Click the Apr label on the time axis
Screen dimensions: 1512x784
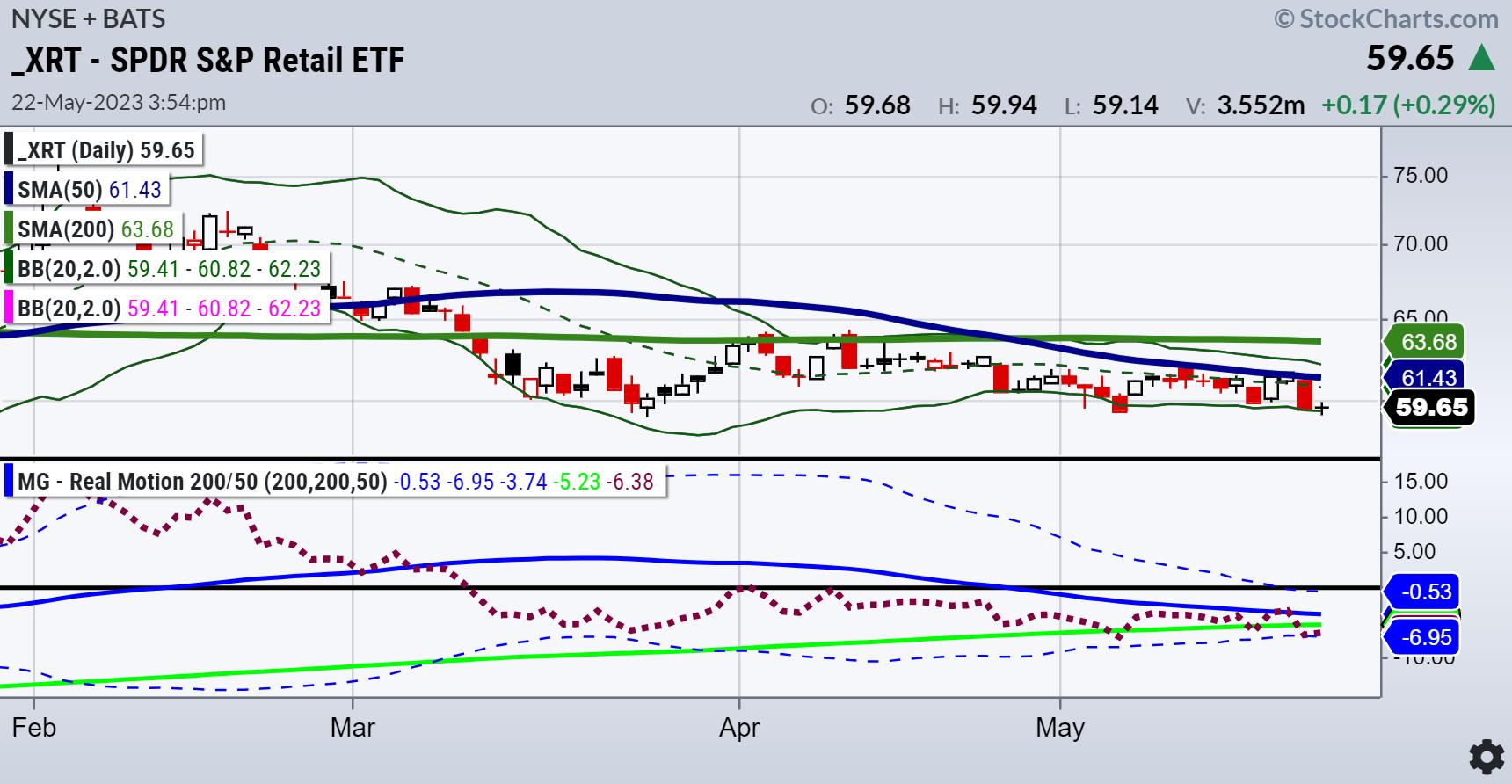739,728
